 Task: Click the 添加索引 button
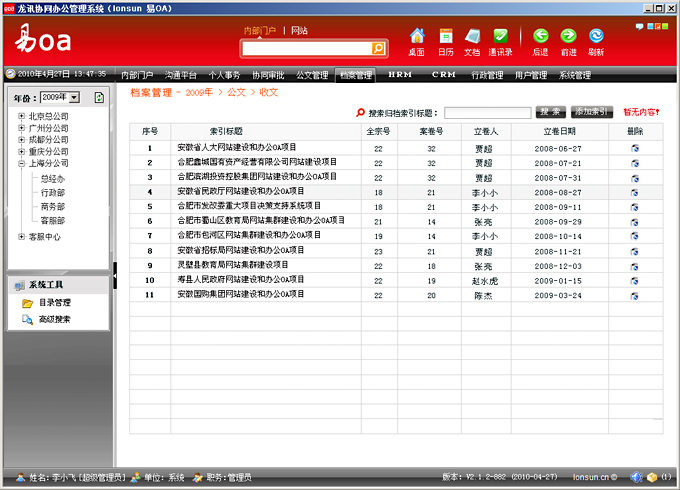(x=592, y=112)
